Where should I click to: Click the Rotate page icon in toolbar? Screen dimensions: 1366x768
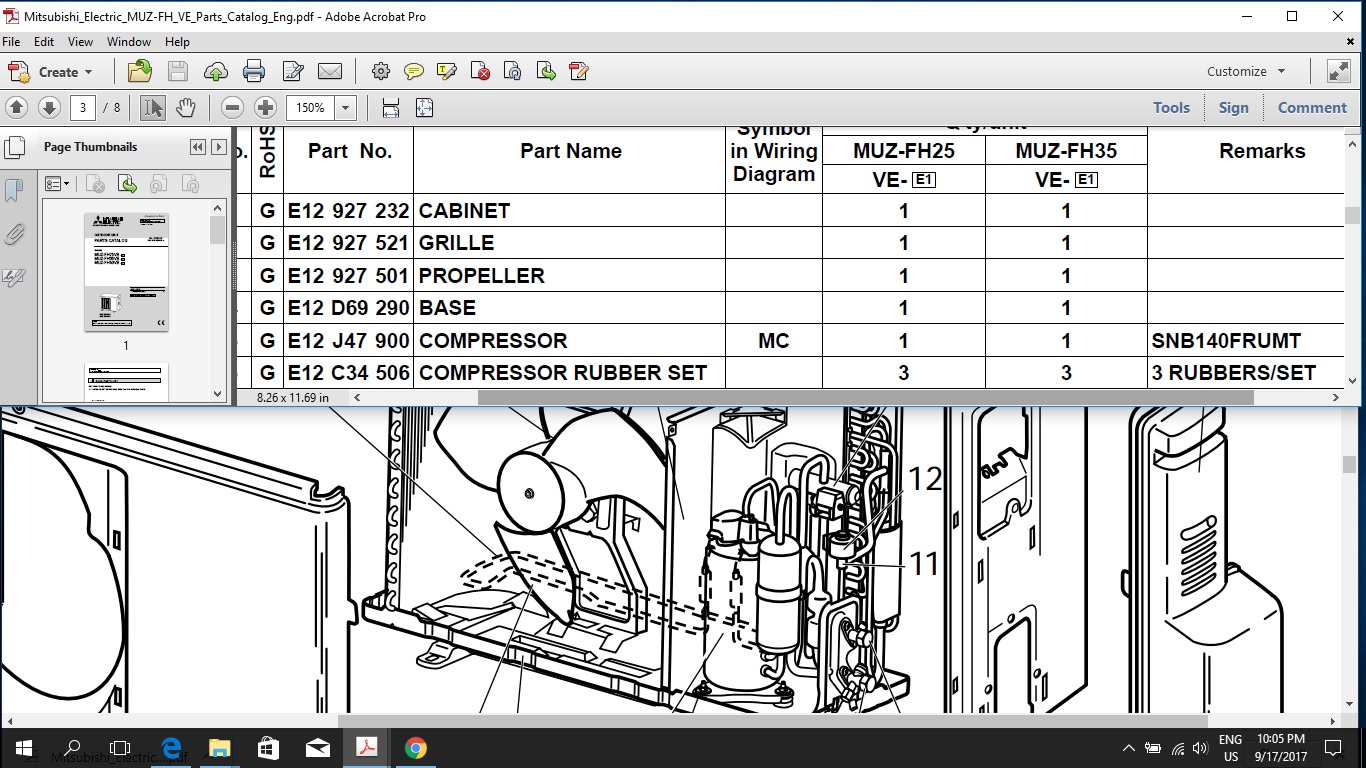point(513,71)
